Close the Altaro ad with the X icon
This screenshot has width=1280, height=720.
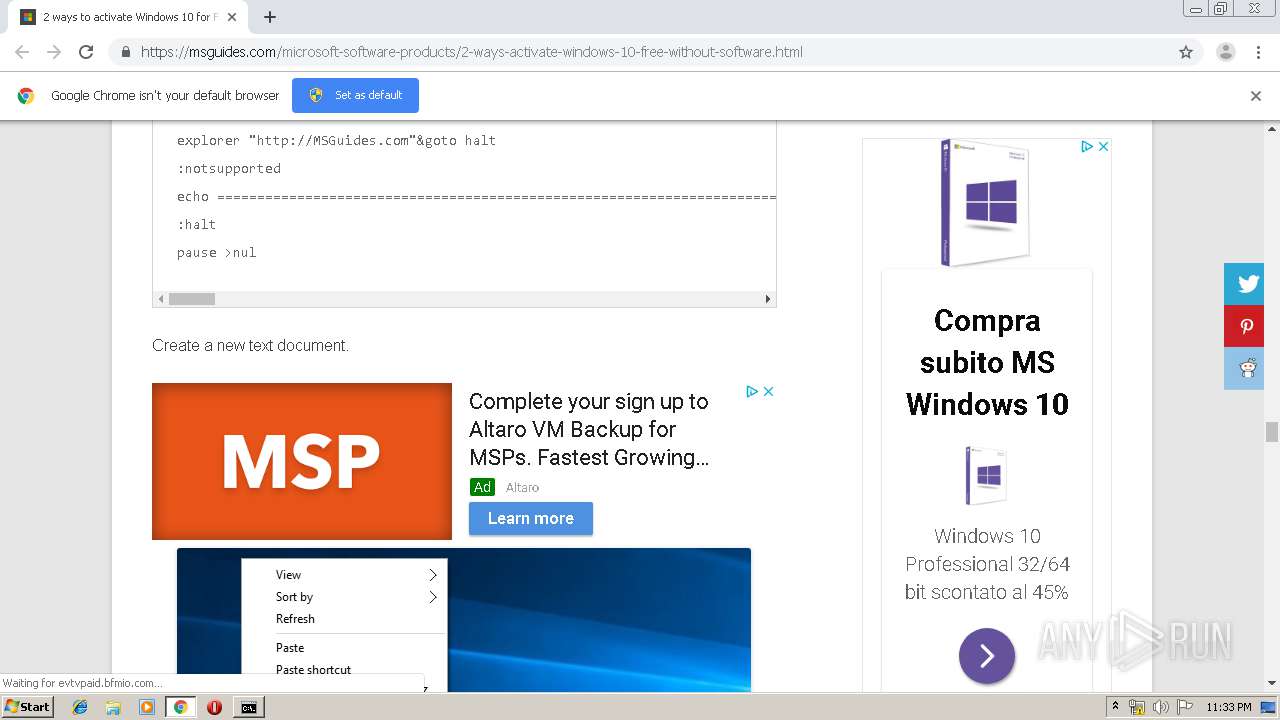click(768, 391)
